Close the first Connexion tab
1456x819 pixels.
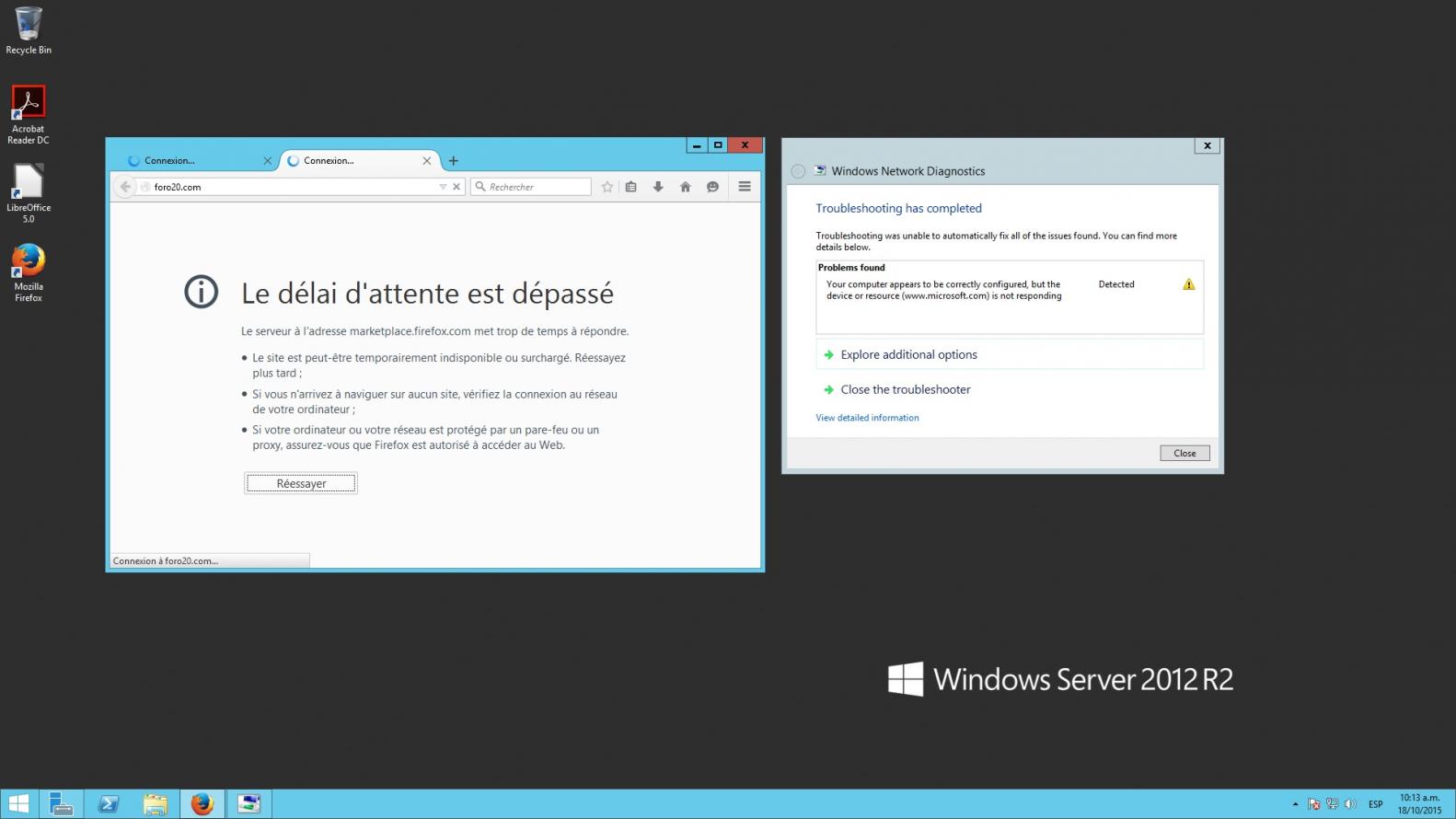click(268, 161)
